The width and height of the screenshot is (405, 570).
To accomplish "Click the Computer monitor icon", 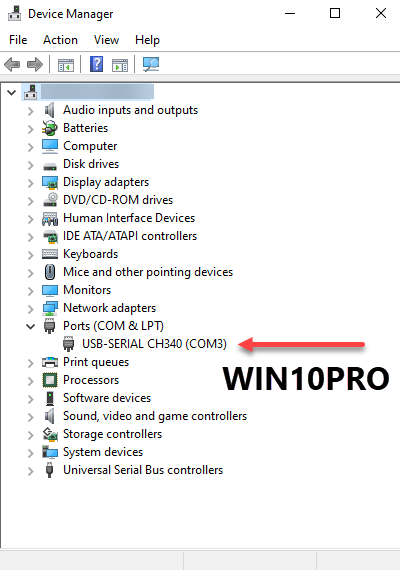I will coord(50,146).
